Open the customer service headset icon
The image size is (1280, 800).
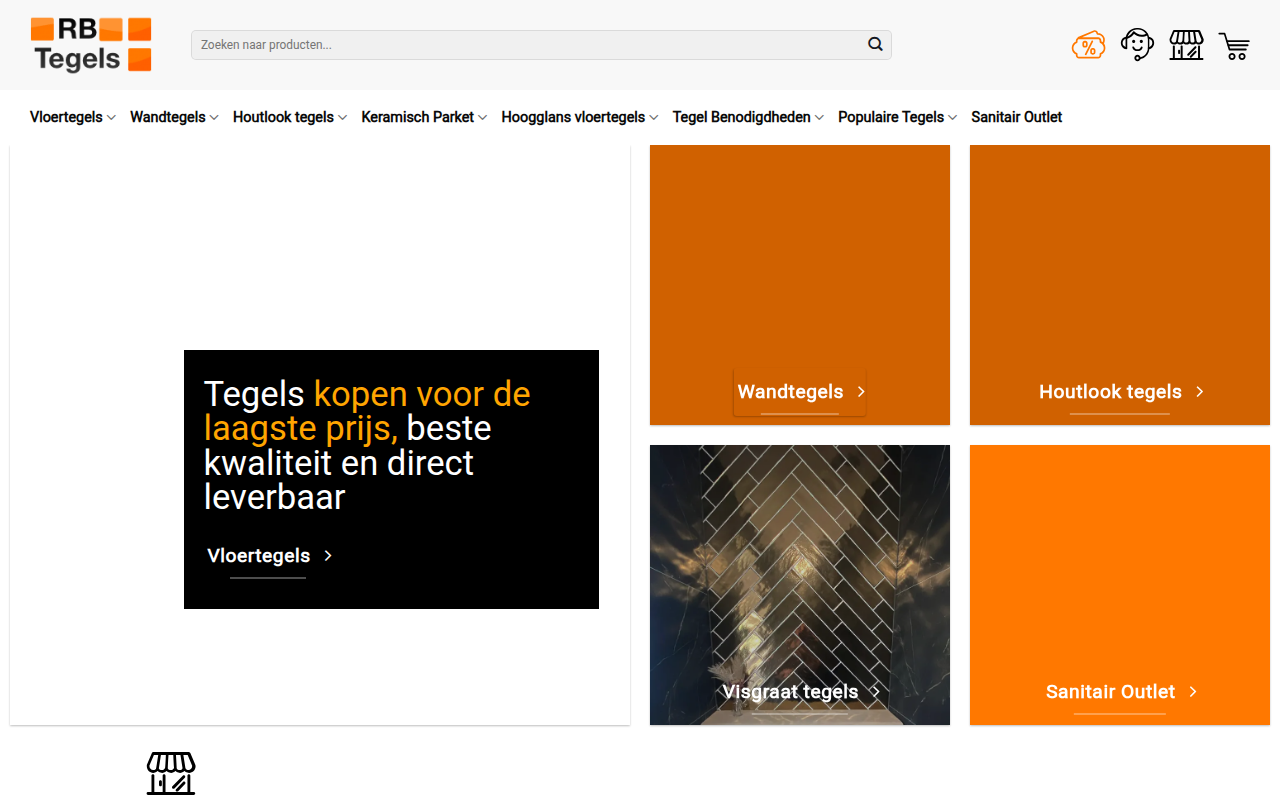1137,45
